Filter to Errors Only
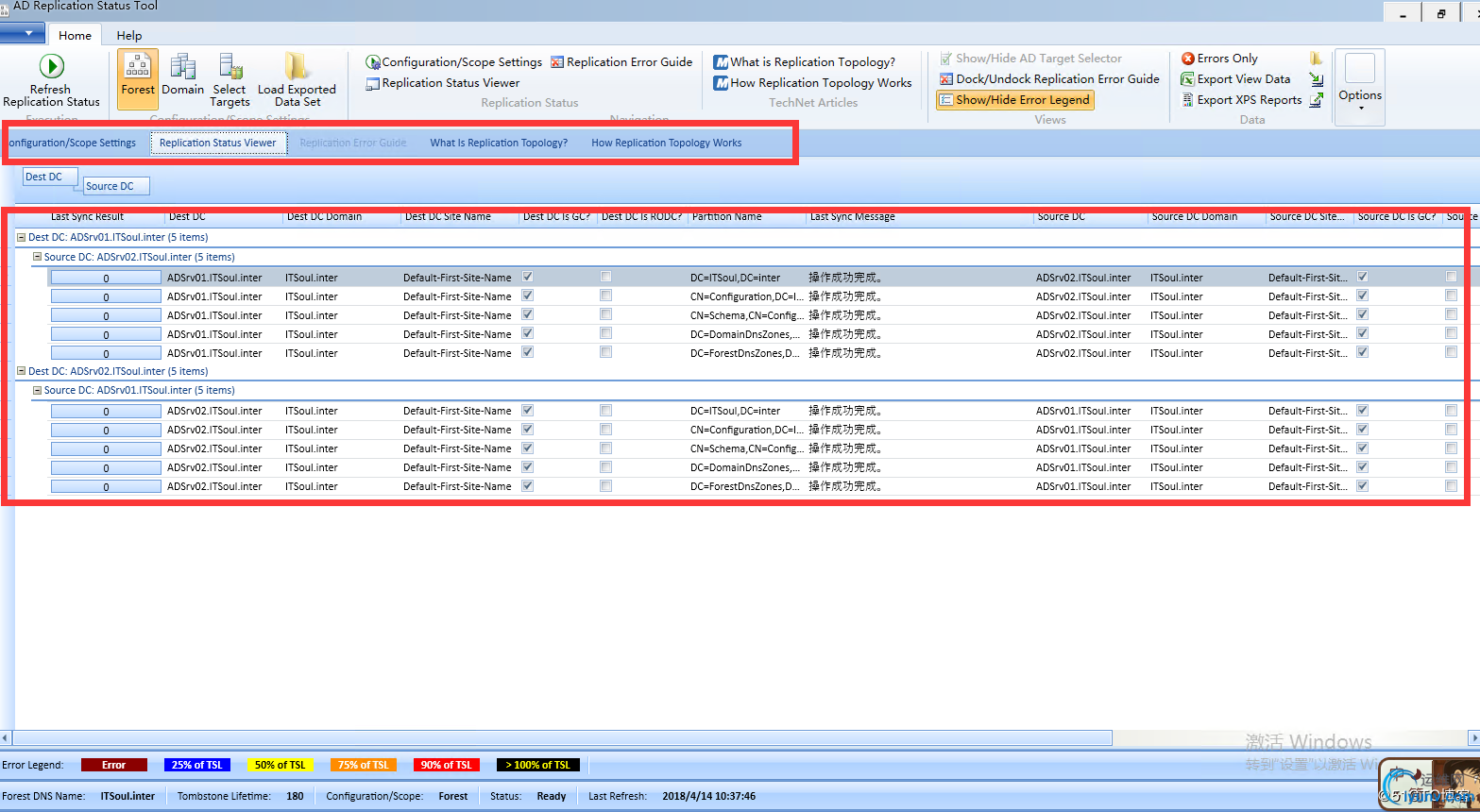Screen dimensions: 1480x812 (x=1219, y=59)
